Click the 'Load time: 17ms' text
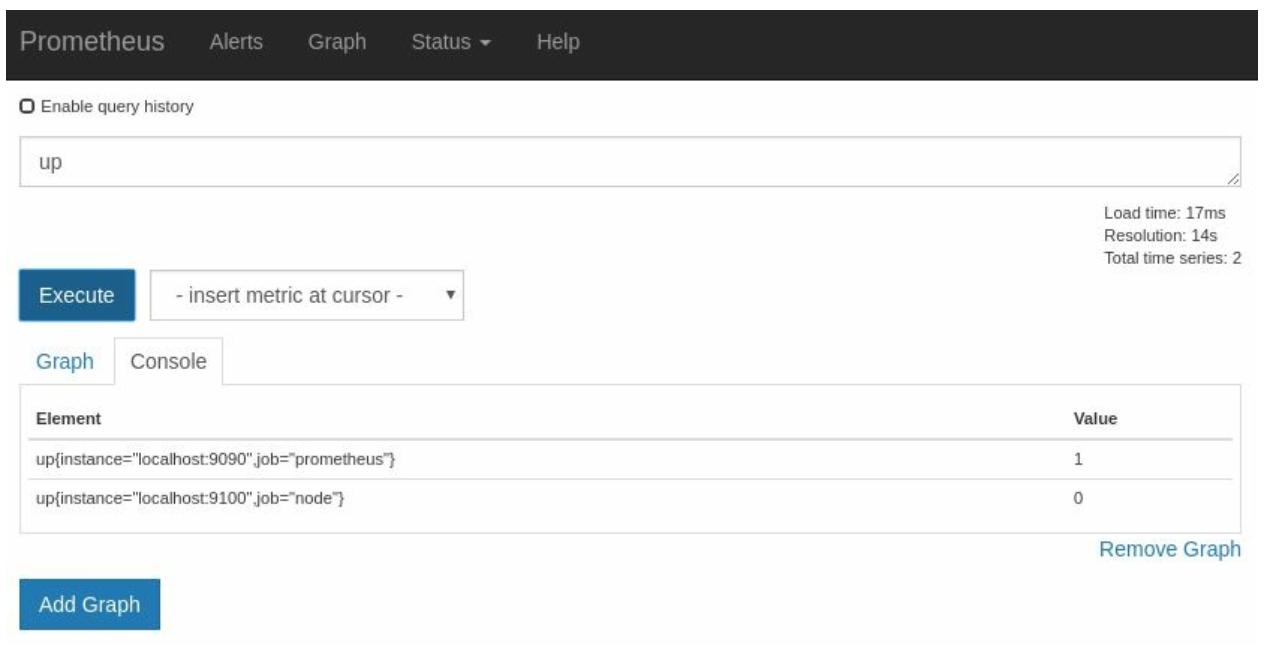Screen dimensions: 1271x646 click(x=1164, y=213)
